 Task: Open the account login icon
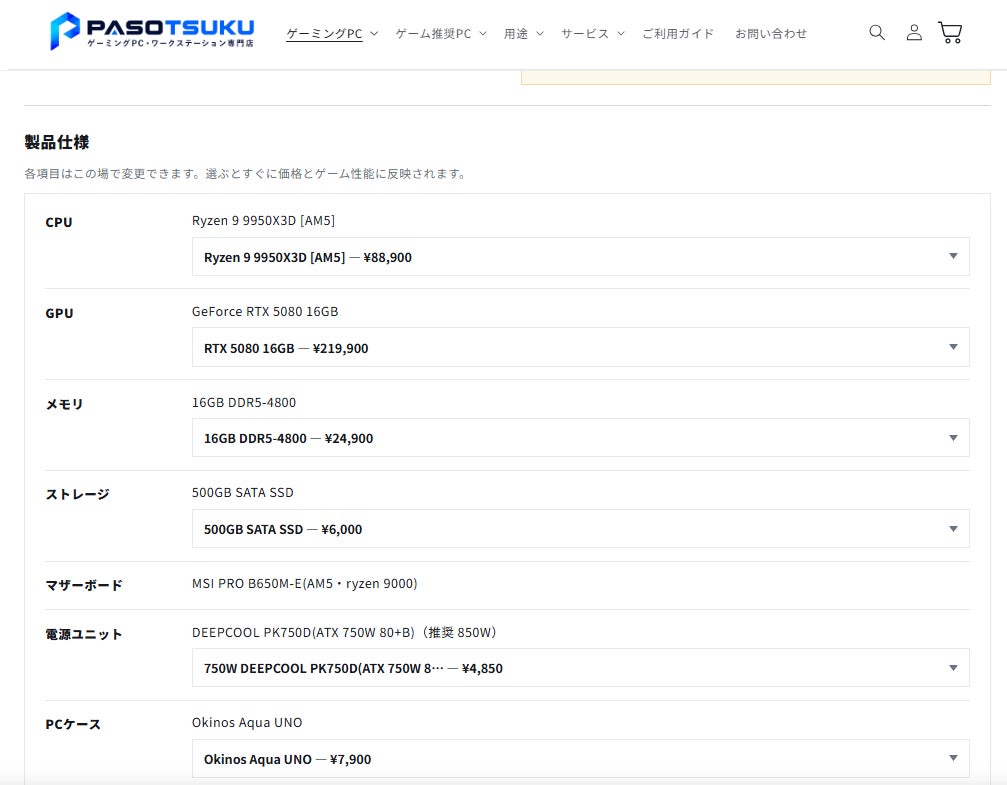tap(914, 32)
